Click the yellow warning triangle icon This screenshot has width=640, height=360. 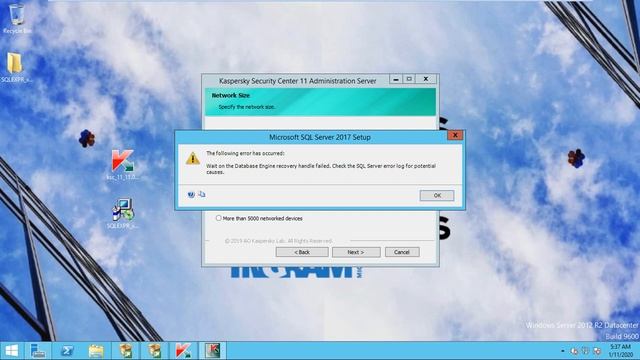click(193, 158)
